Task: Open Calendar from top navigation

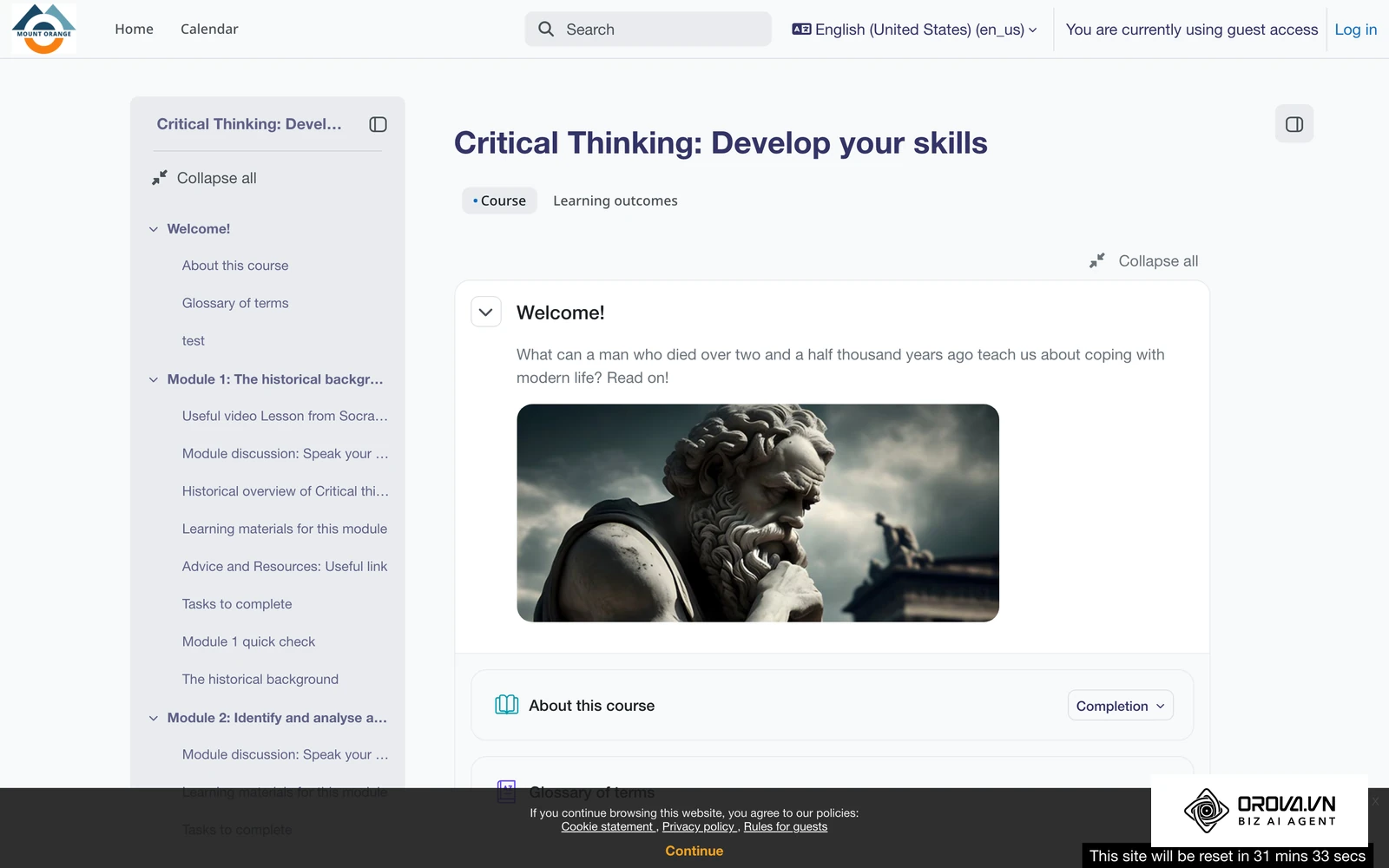Action: 209,30
